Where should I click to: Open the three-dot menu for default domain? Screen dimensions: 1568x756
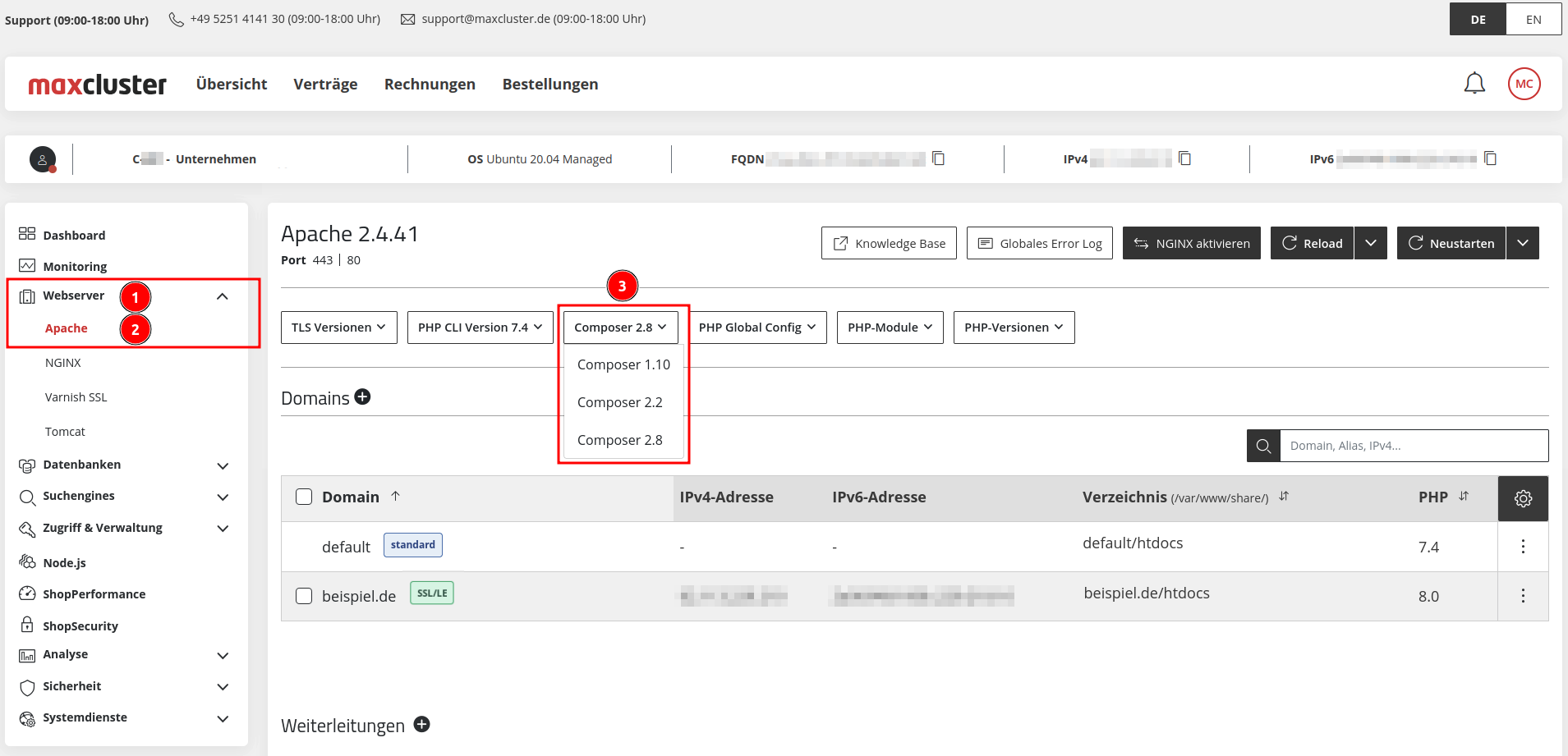click(x=1523, y=547)
